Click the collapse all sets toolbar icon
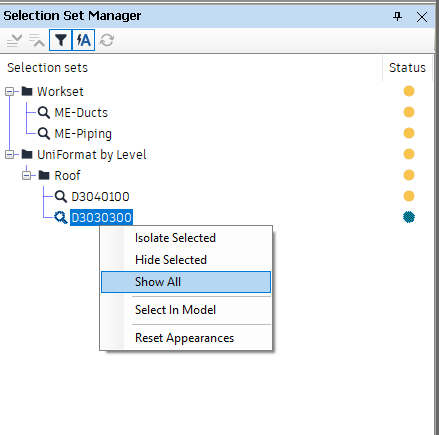This screenshot has width=439, height=435. point(37,40)
